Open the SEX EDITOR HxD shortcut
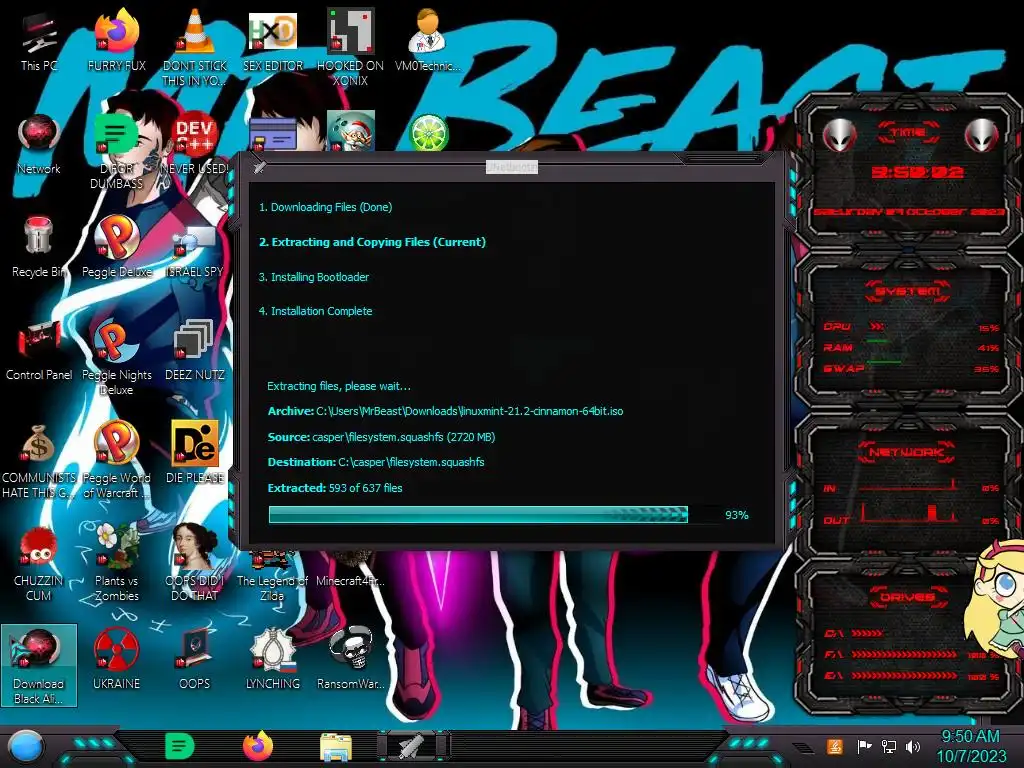 pos(272,40)
